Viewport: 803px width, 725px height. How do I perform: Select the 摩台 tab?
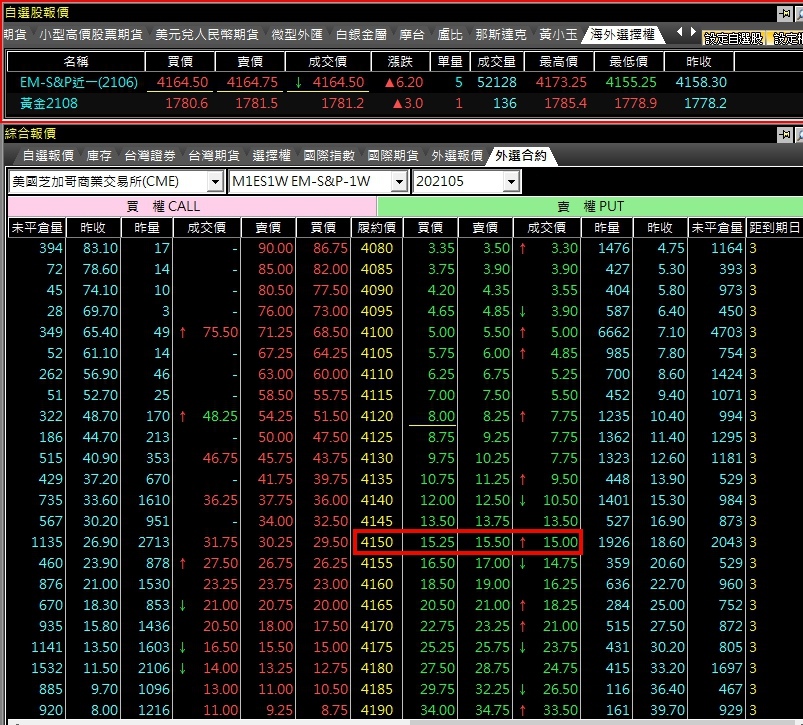point(412,34)
